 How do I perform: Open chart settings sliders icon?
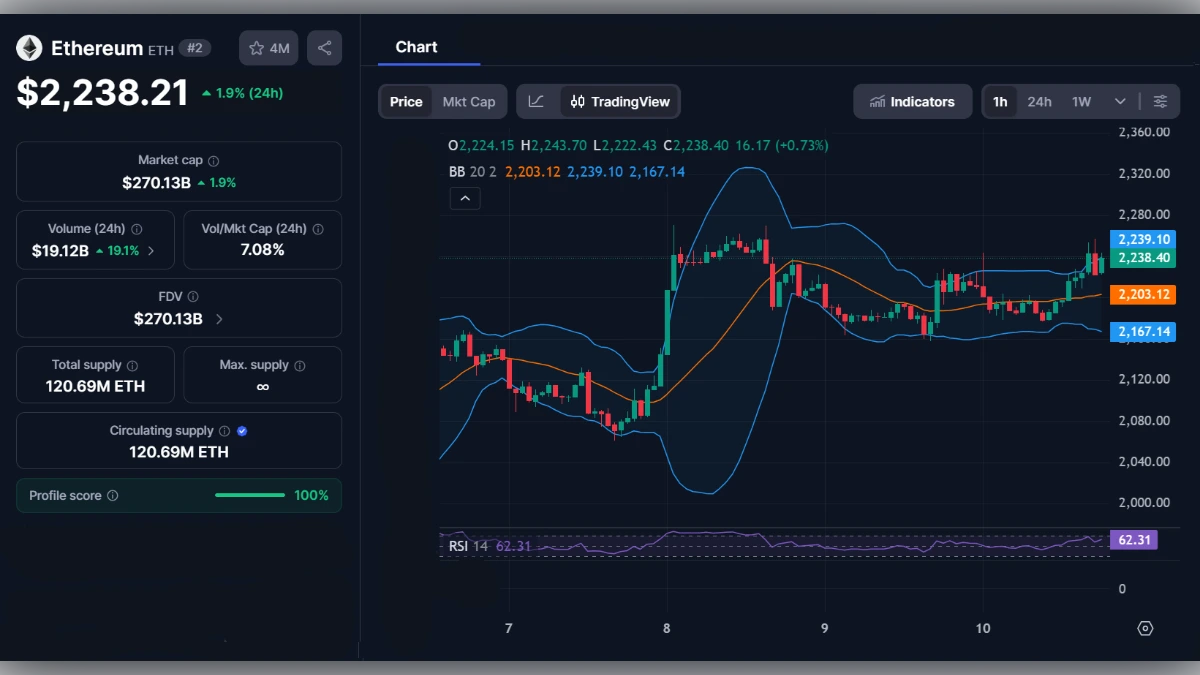pyautogui.click(x=1160, y=101)
